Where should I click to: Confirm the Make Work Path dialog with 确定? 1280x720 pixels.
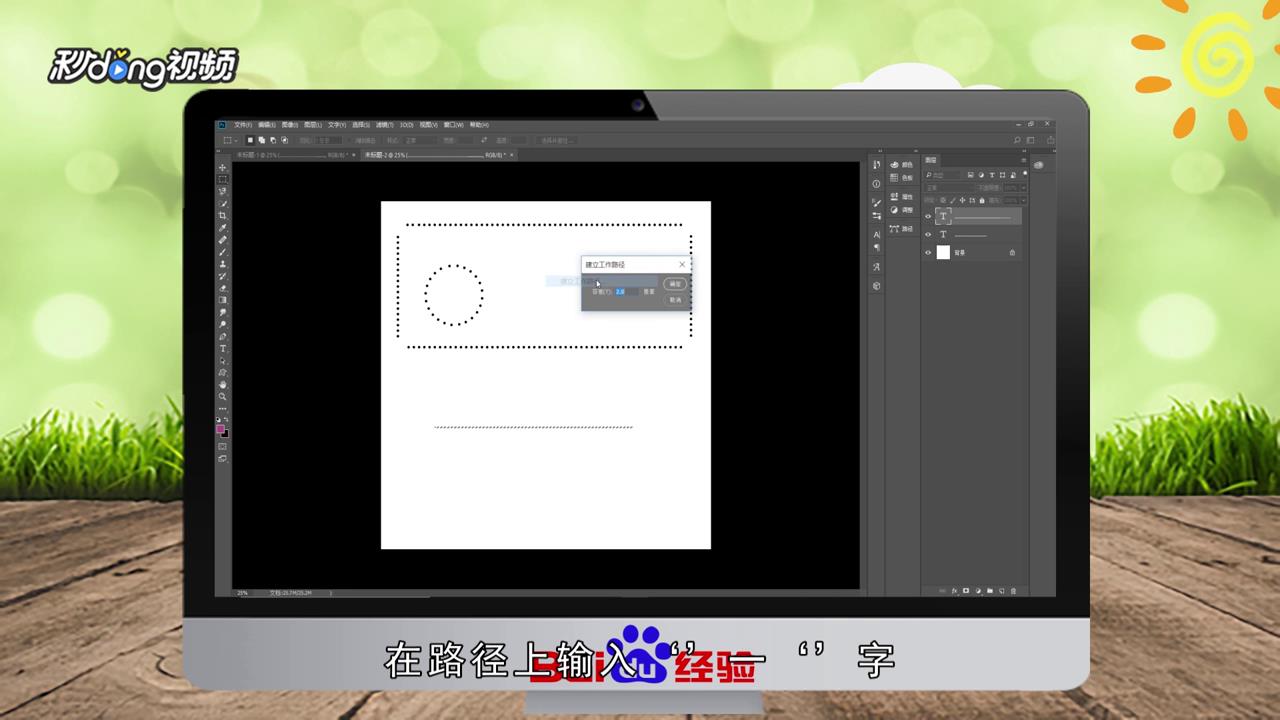point(675,284)
